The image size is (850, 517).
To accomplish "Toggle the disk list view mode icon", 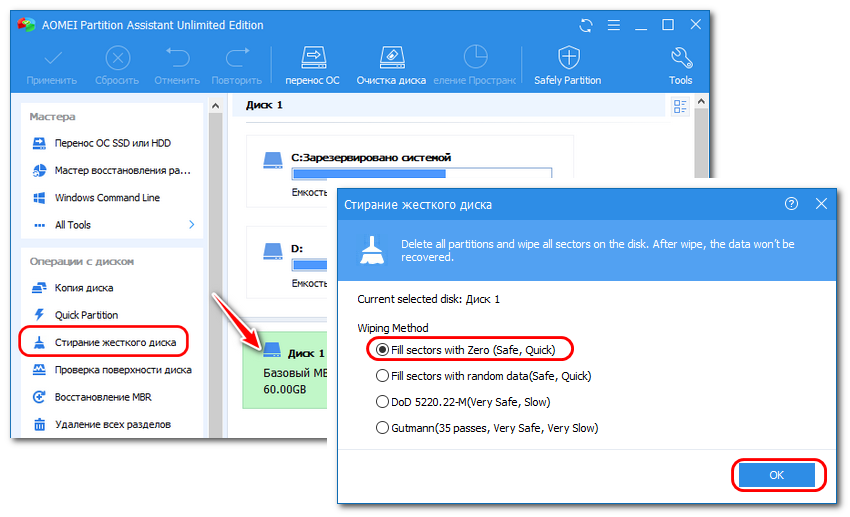I will coord(680,106).
